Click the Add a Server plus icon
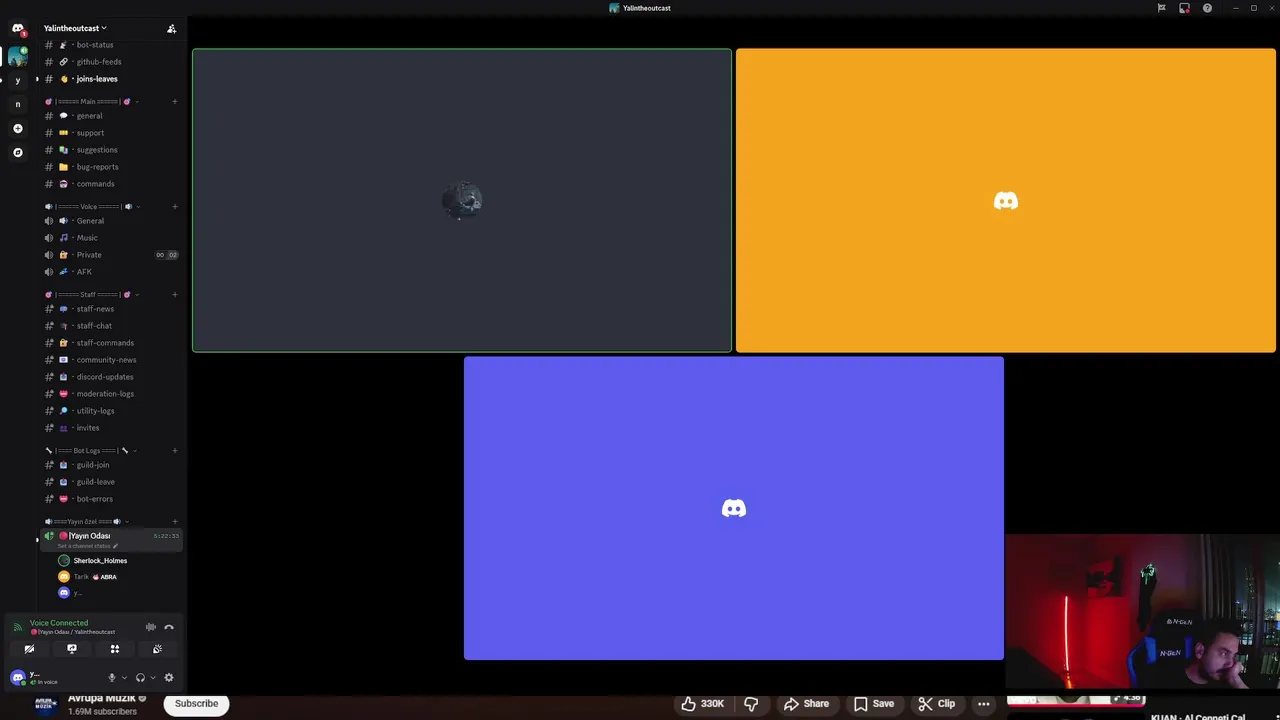The height and width of the screenshot is (720, 1280). 17,128
